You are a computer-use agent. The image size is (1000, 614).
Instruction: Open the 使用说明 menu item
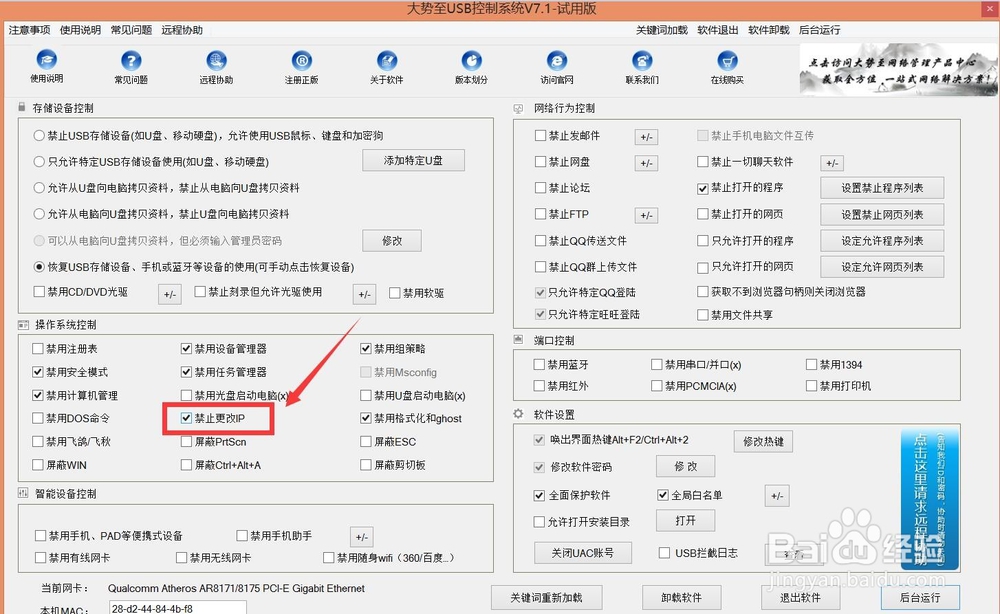pos(80,30)
